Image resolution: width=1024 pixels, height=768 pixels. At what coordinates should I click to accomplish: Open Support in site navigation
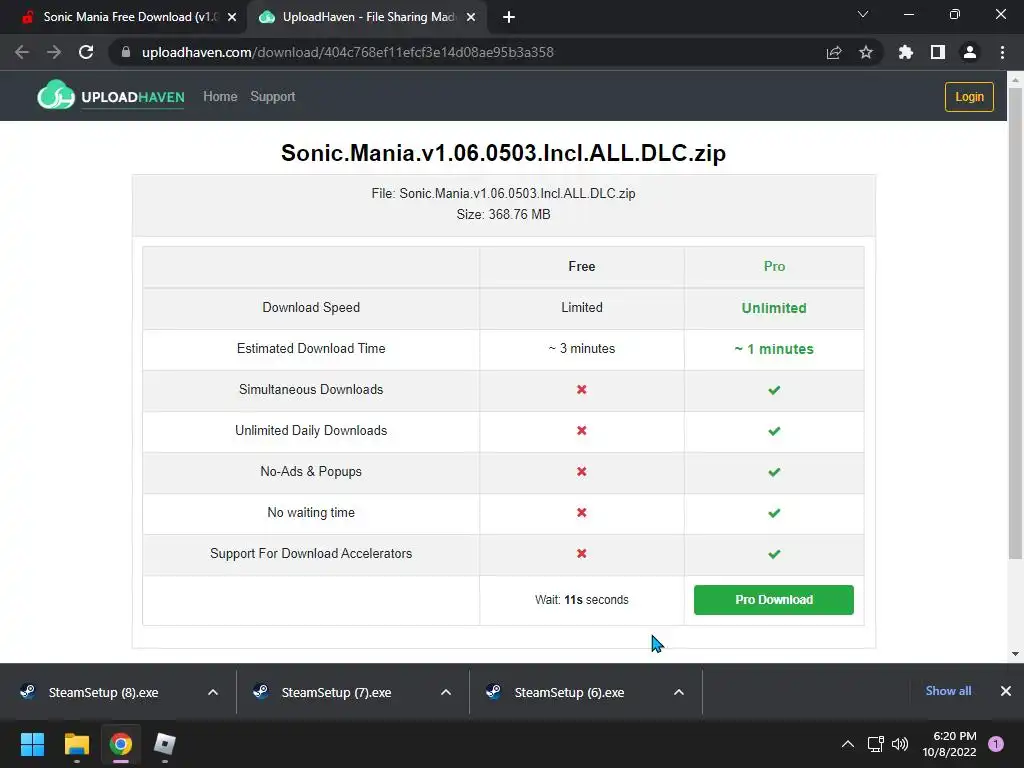[x=273, y=97]
